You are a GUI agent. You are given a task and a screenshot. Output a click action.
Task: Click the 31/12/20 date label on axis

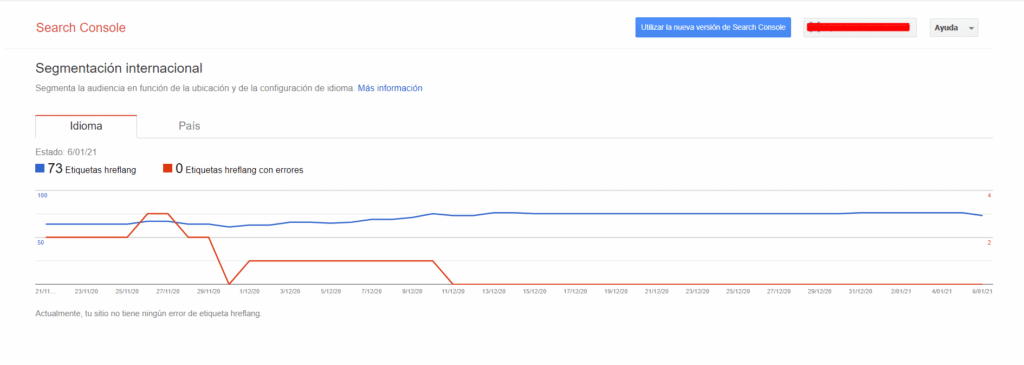[x=861, y=291]
